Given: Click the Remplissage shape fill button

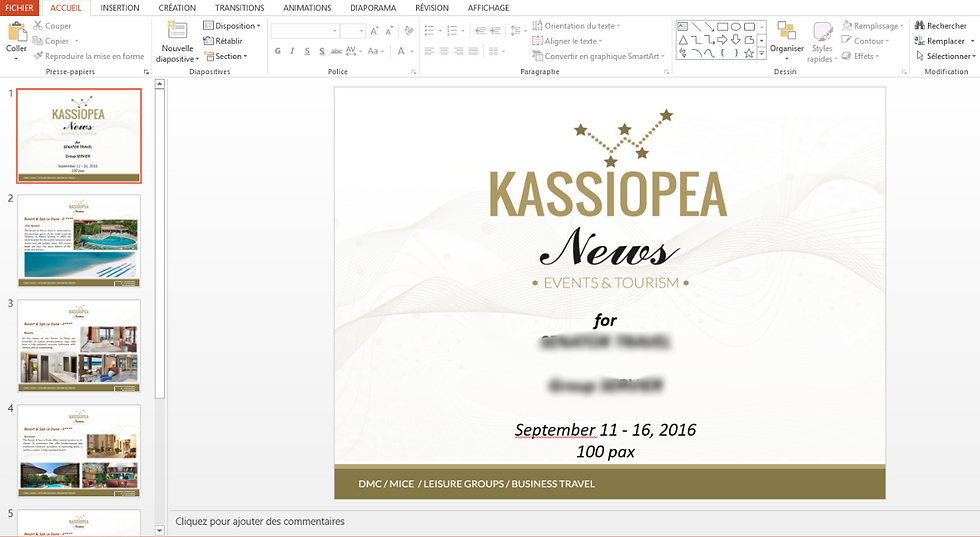Looking at the screenshot, I should 872,26.
